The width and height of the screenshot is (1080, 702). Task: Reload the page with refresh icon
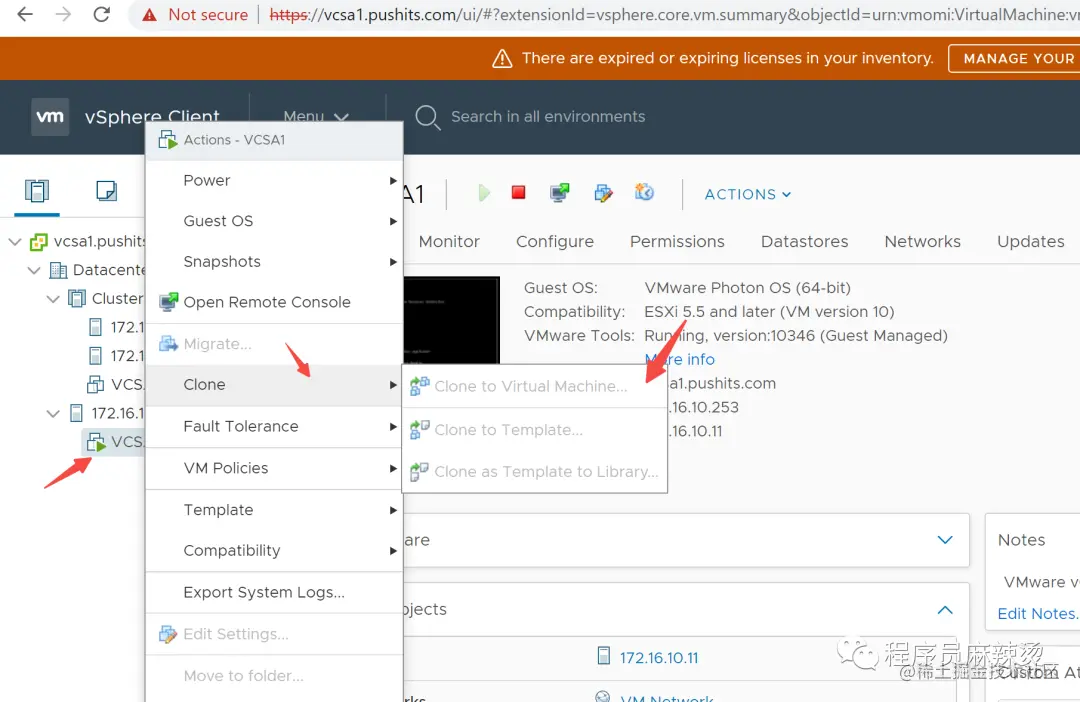coord(102,14)
